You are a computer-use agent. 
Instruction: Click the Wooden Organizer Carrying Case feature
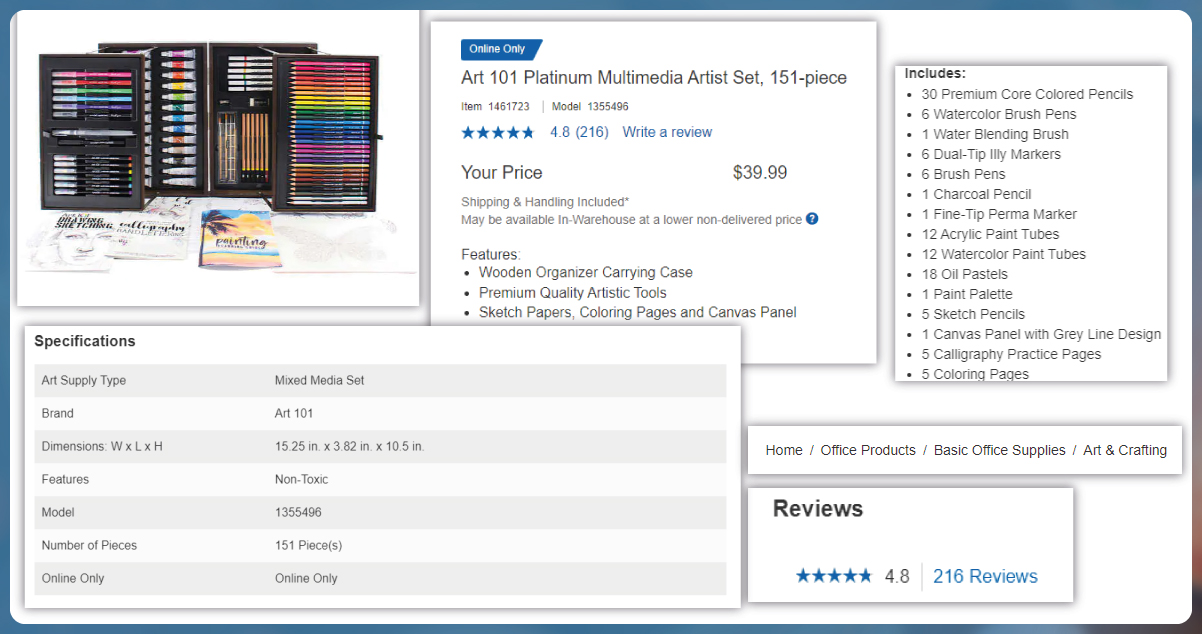pyautogui.click(x=586, y=272)
